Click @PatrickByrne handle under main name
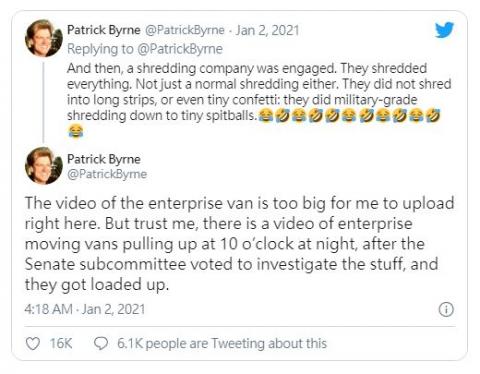The height and width of the screenshot is (374, 480). click(x=107, y=174)
